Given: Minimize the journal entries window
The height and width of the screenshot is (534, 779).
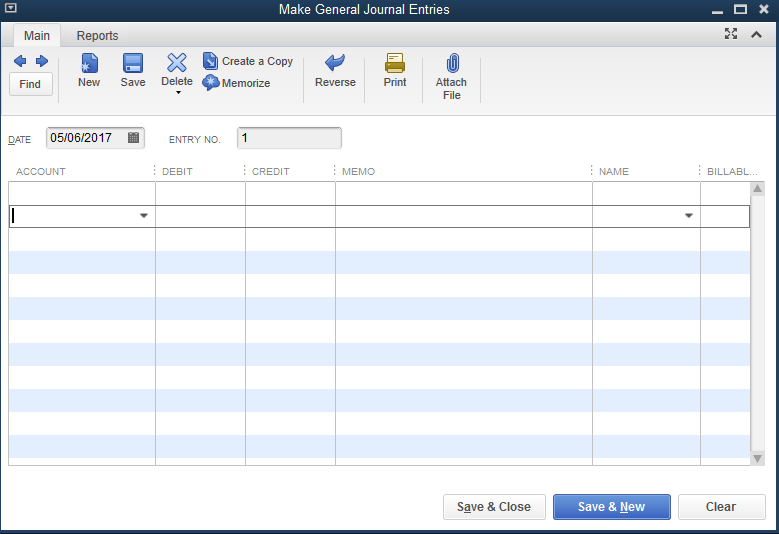Looking at the screenshot, I should [x=717, y=10].
